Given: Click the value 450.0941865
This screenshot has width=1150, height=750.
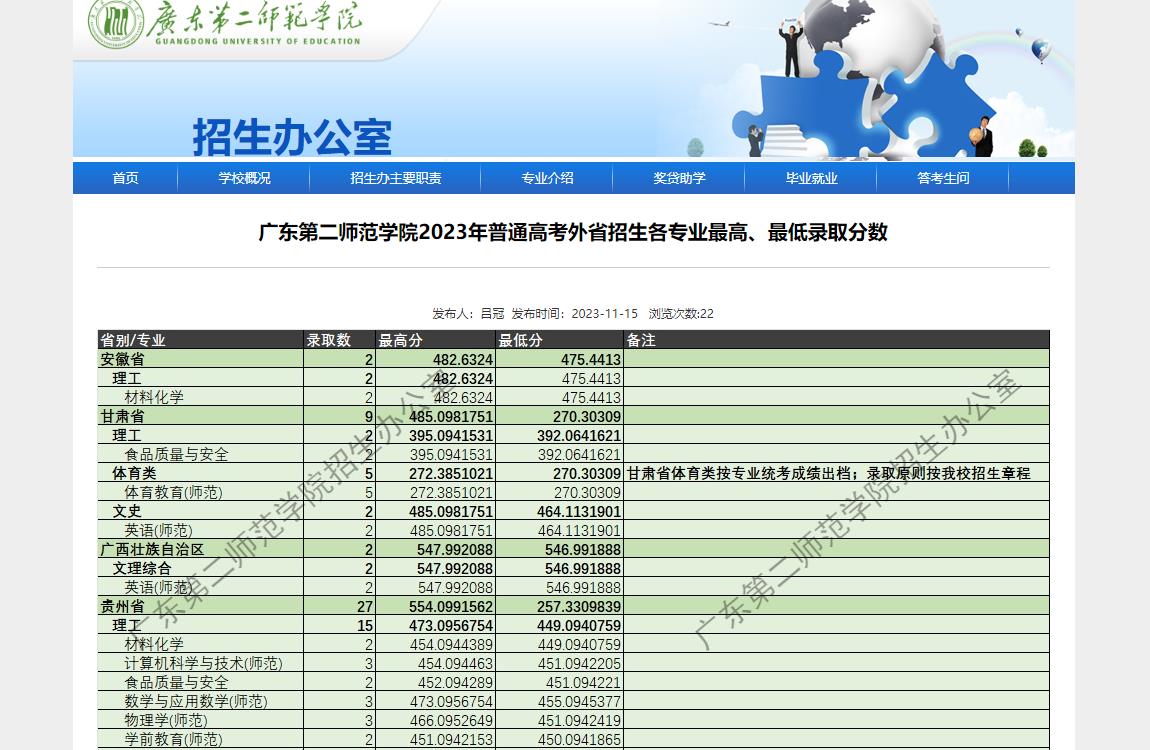Looking at the screenshot, I should (x=579, y=740).
